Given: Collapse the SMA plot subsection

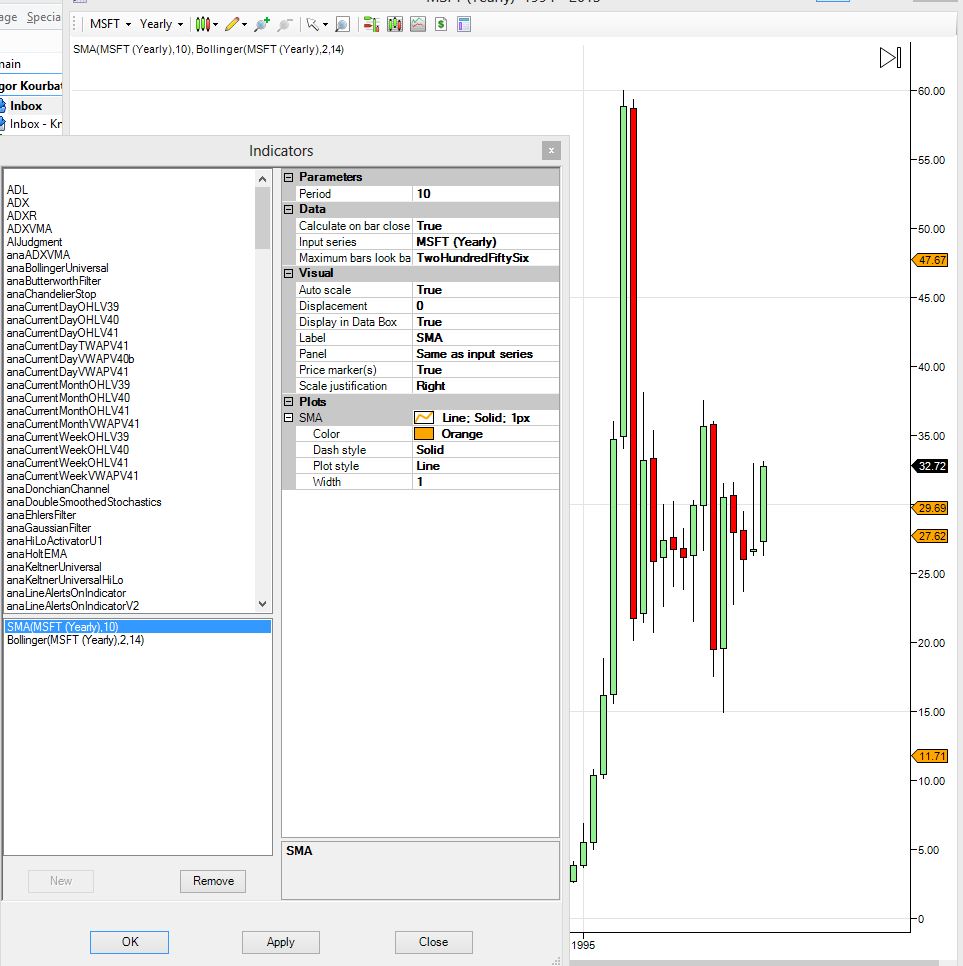Looking at the screenshot, I should (x=288, y=418).
